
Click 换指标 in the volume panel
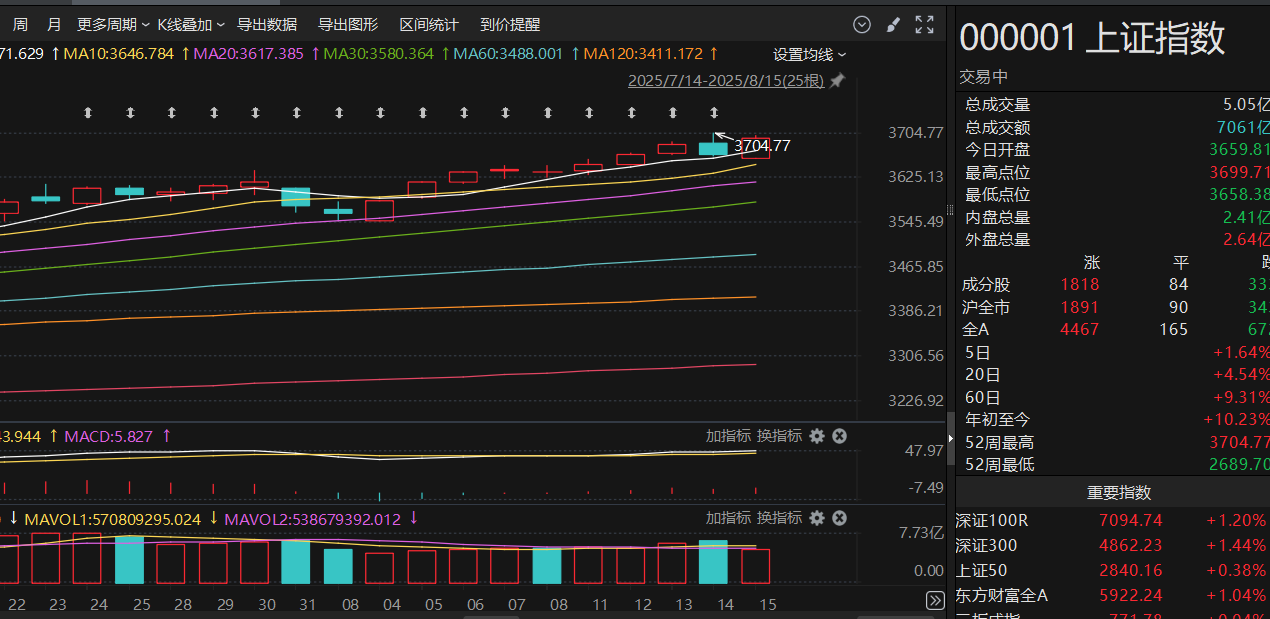tap(779, 518)
